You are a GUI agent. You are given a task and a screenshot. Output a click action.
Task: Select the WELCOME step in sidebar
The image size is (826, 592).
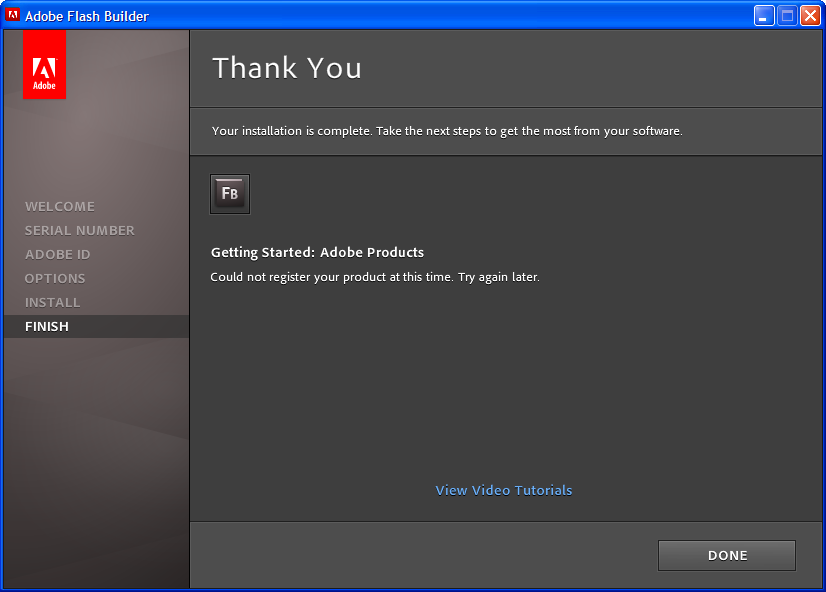(x=60, y=206)
